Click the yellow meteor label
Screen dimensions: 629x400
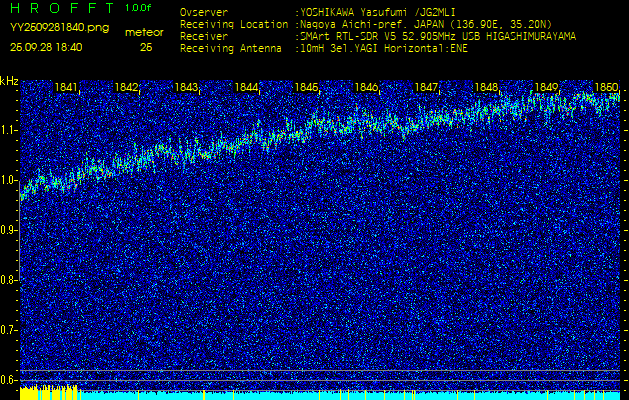[146, 32]
